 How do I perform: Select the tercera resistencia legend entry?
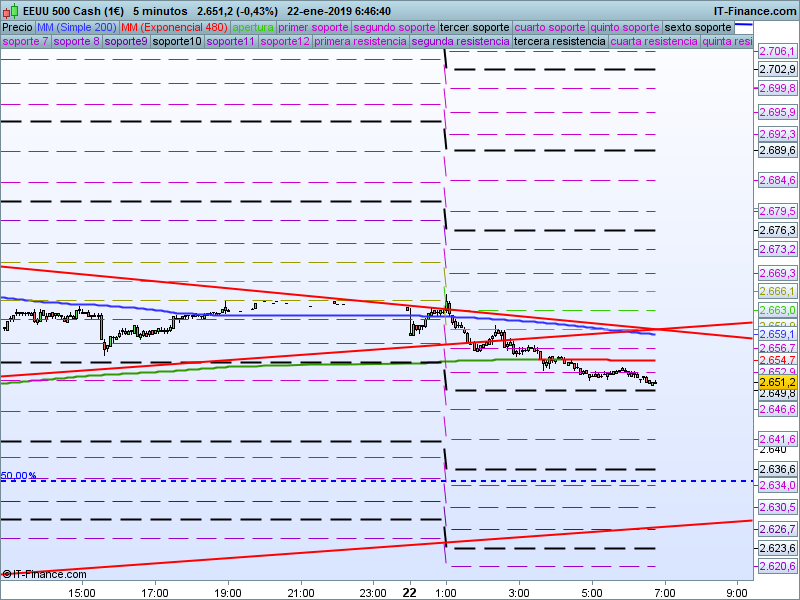(x=558, y=42)
